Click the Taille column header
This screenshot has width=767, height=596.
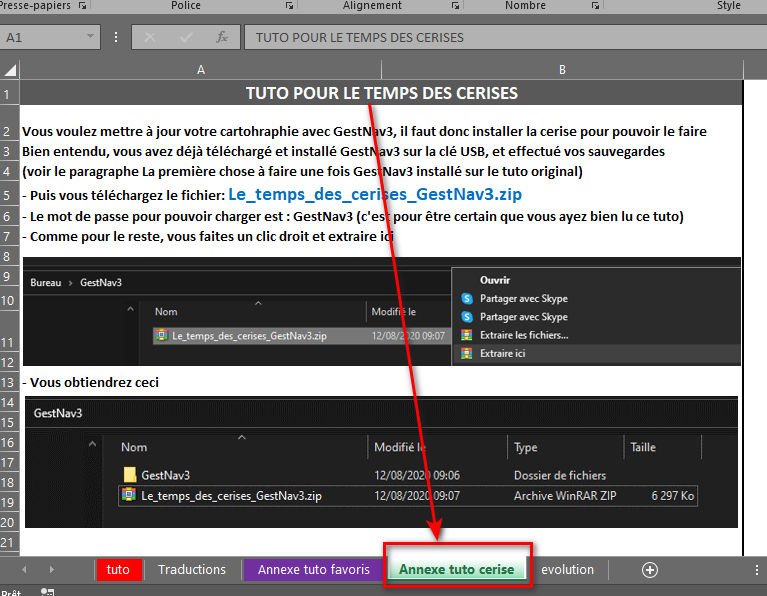[643, 447]
